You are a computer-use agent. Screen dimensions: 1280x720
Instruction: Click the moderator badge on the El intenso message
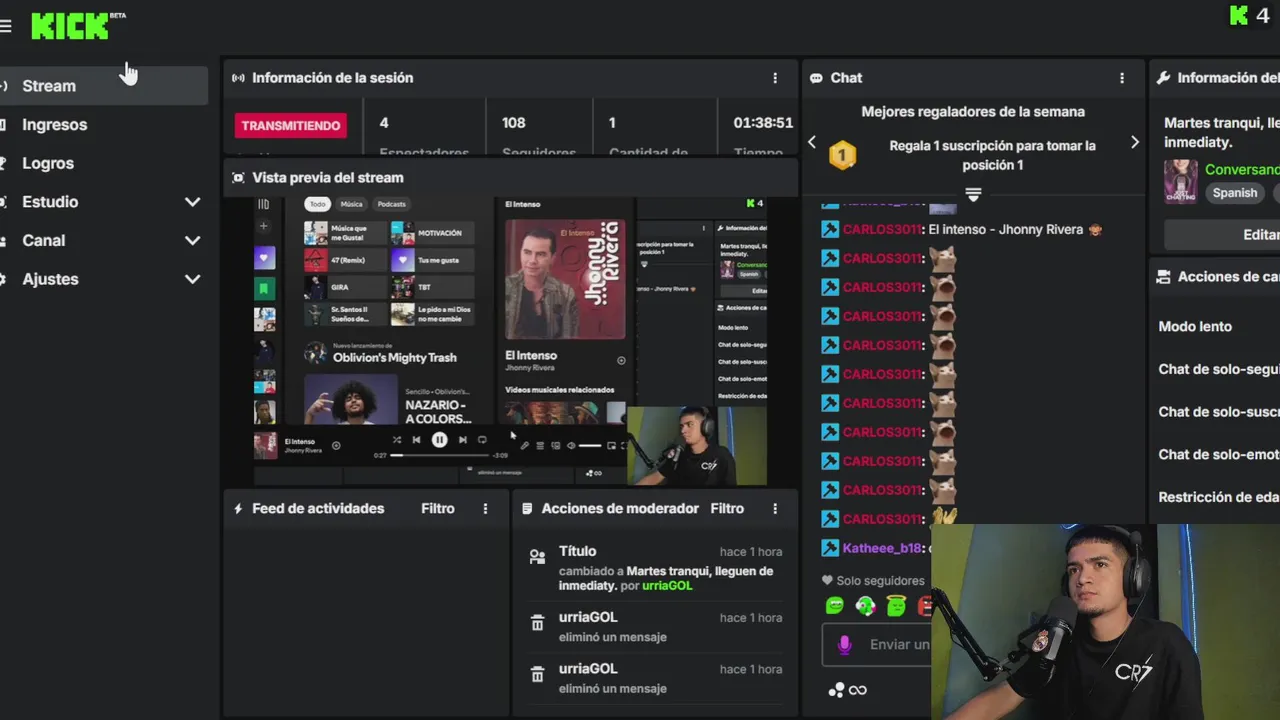830,229
